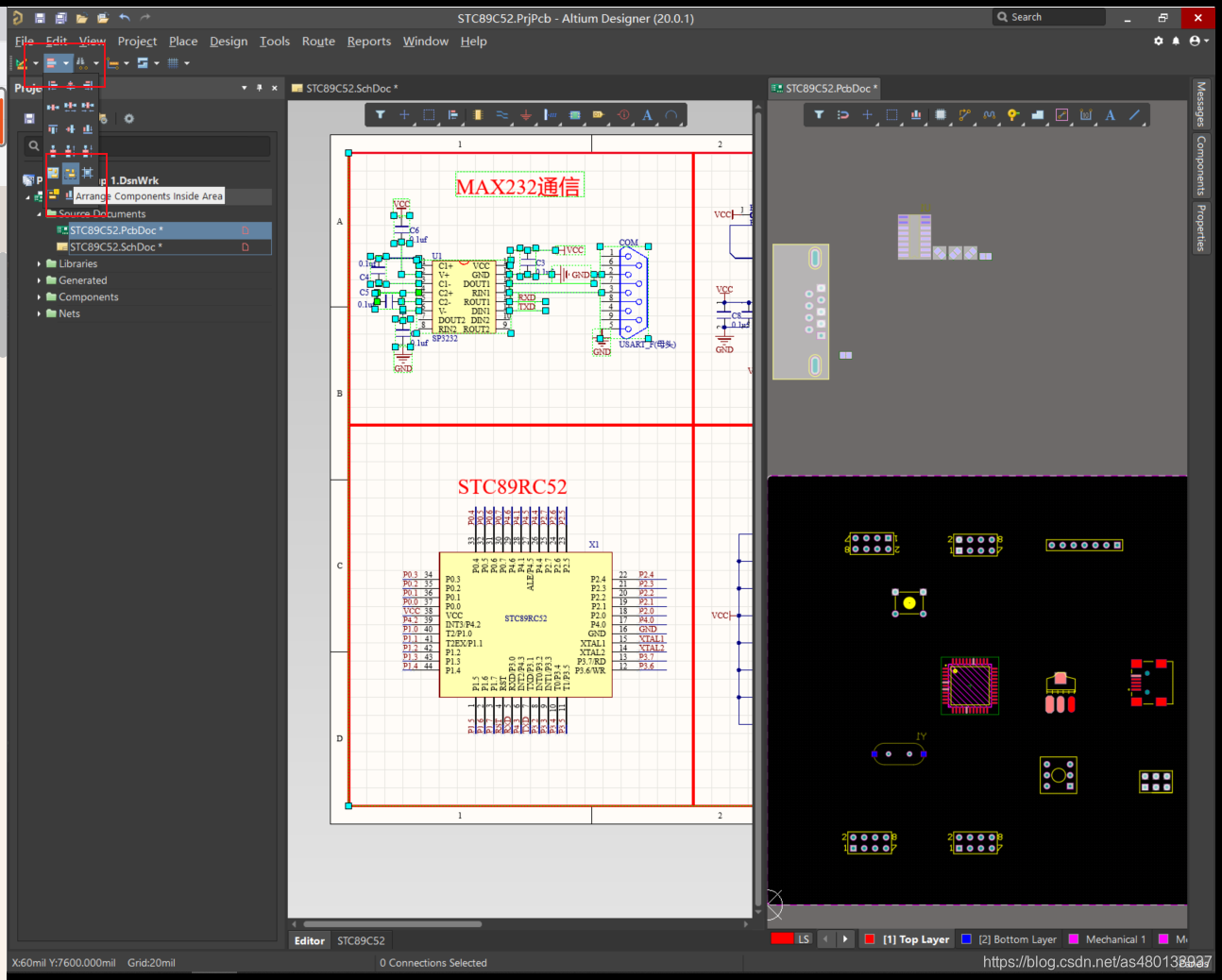
Task: Open the Route menu
Action: pyautogui.click(x=318, y=42)
